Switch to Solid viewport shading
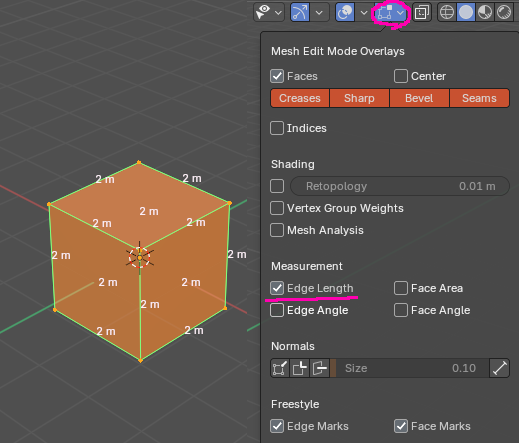This screenshot has height=443, width=519. click(x=466, y=13)
